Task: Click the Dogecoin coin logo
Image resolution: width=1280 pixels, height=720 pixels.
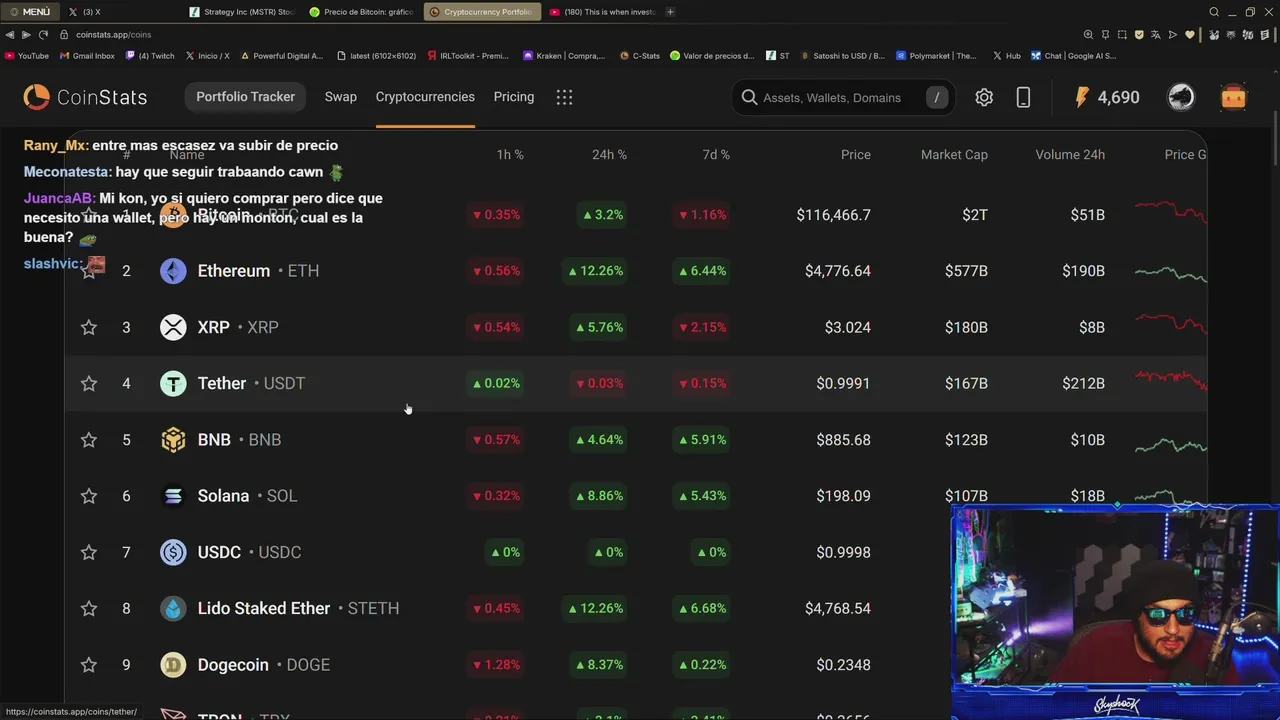Action: pos(173,665)
